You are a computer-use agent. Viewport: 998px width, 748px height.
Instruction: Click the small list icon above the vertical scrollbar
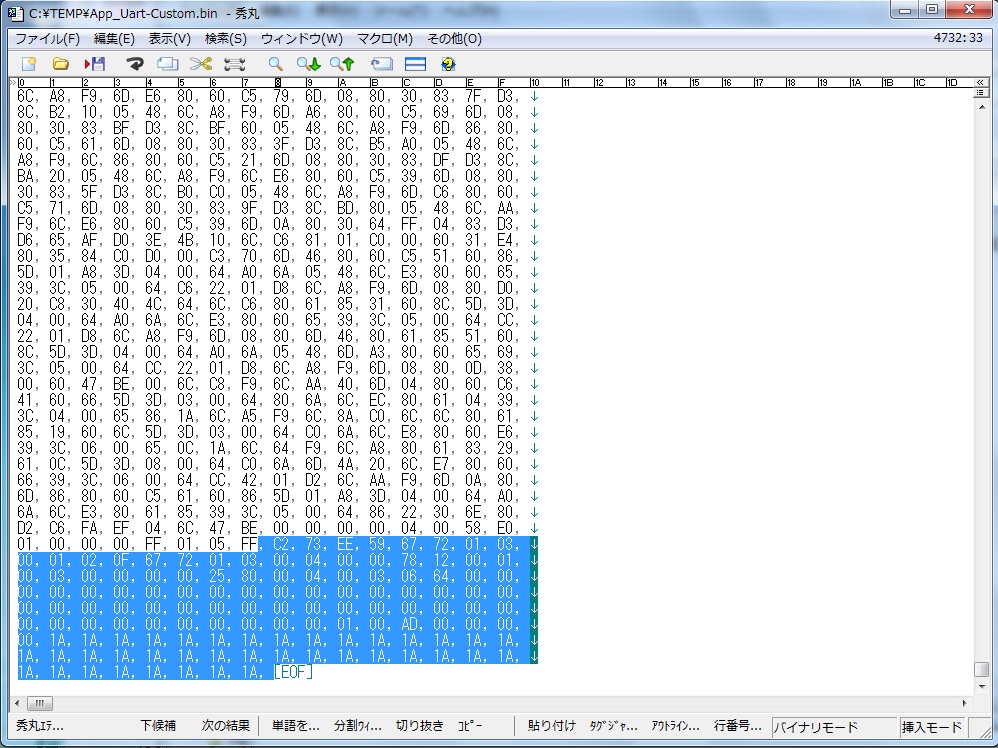pos(980,92)
